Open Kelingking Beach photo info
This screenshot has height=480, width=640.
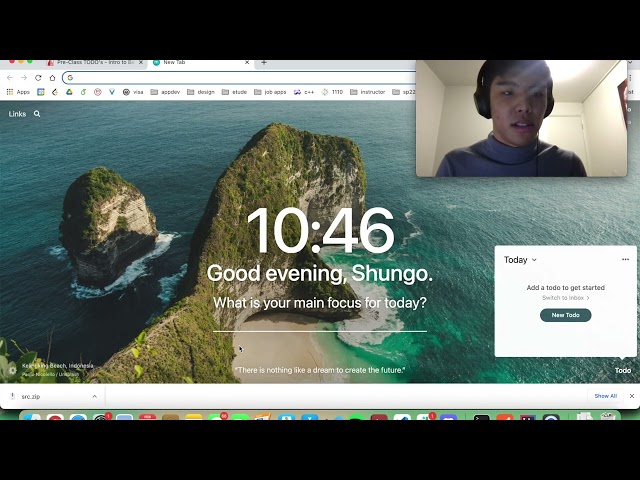click(58, 366)
